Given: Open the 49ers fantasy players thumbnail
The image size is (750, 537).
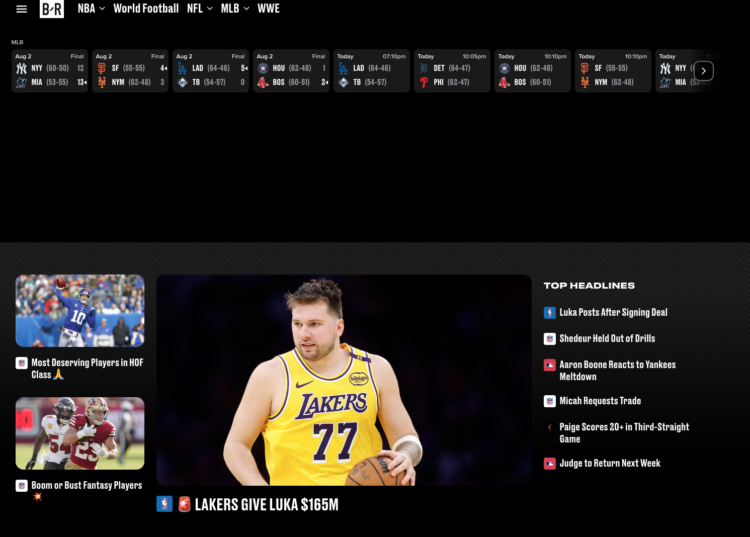Looking at the screenshot, I should [x=80, y=433].
